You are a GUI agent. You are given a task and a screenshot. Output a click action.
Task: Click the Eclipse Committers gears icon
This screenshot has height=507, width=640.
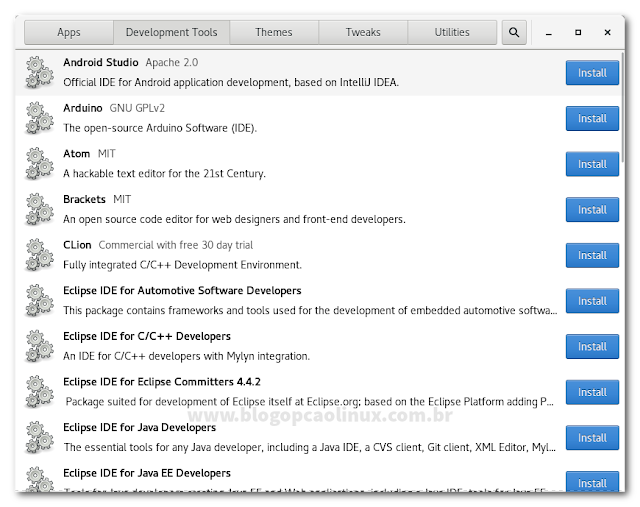coord(39,393)
